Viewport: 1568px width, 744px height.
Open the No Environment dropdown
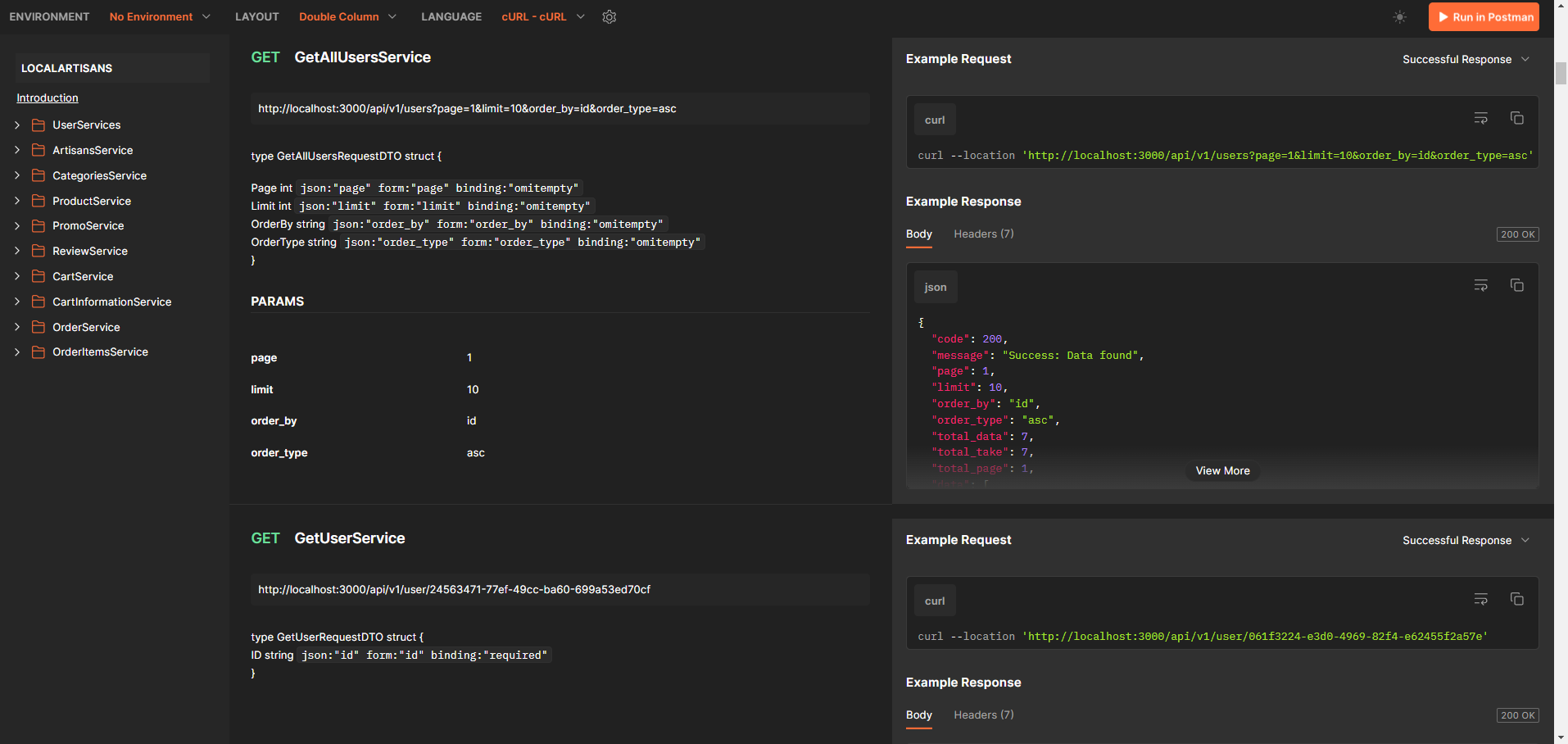[160, 16]
